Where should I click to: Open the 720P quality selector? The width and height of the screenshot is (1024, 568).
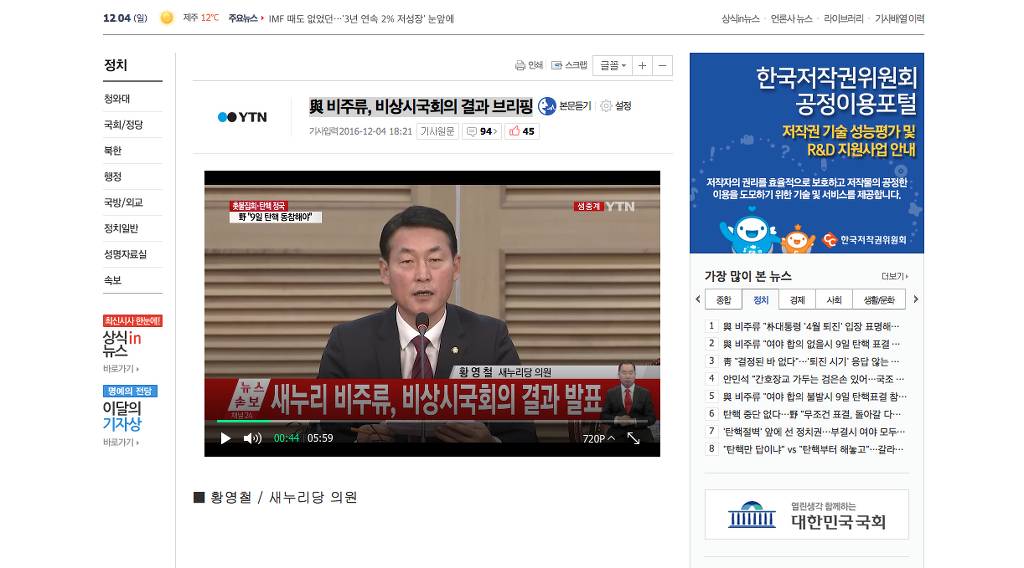click(x=598, y=439)
